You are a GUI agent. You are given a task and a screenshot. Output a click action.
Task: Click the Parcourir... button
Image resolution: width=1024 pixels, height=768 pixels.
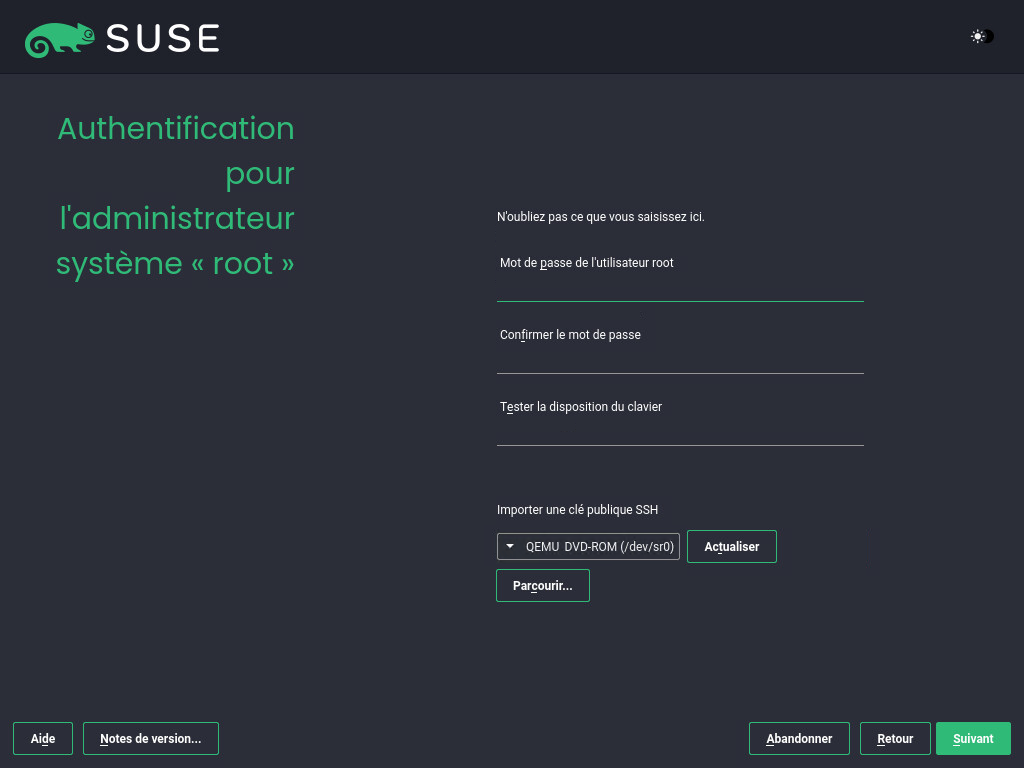click(543, 585)
